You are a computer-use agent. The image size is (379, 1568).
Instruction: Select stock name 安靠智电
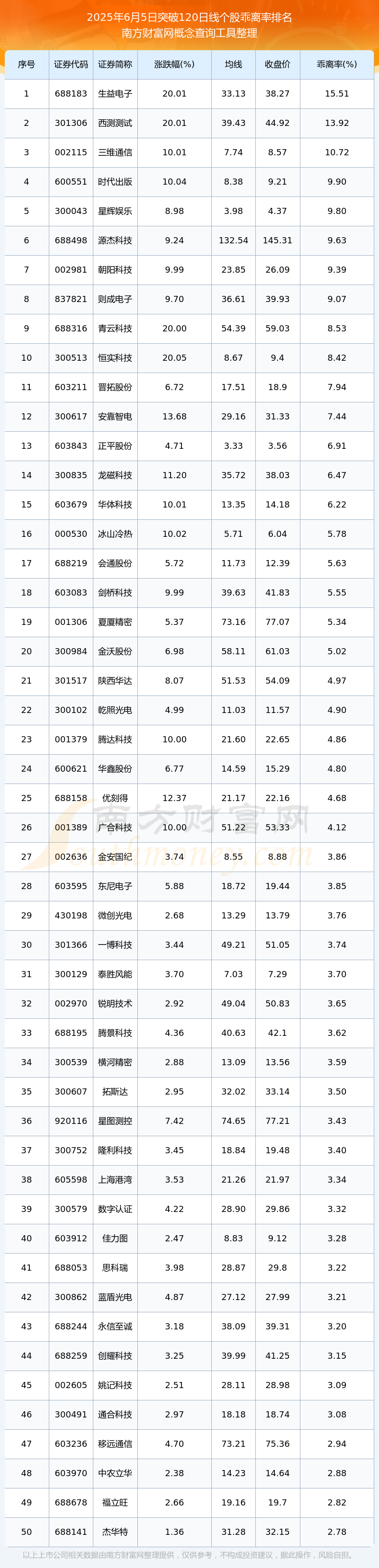pos(115,417)
